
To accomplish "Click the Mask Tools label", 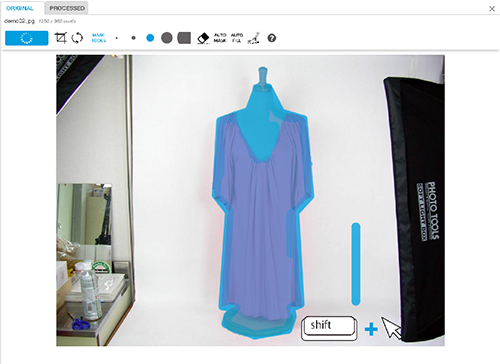I will click(x=99, y=38).
